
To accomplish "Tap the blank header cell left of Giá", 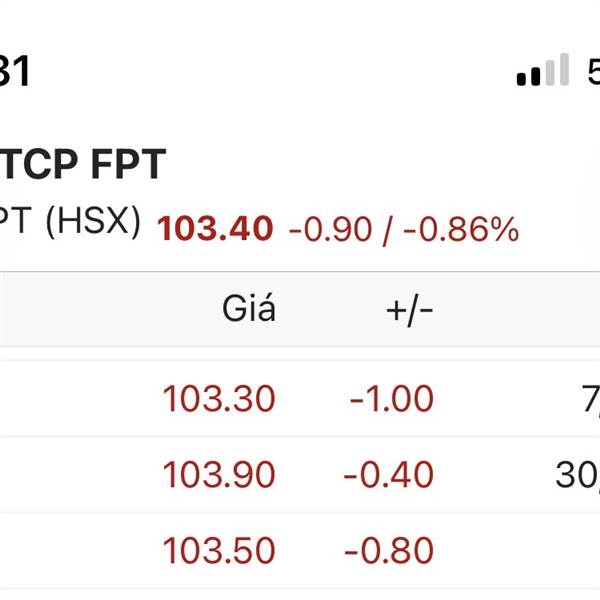I will click(x=80, y=310).
